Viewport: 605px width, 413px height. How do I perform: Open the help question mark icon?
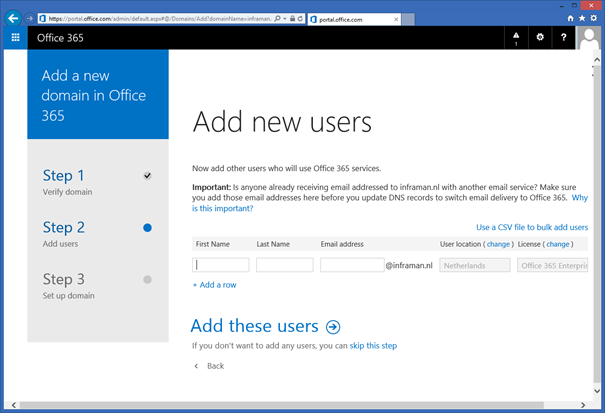pos(564,37)
